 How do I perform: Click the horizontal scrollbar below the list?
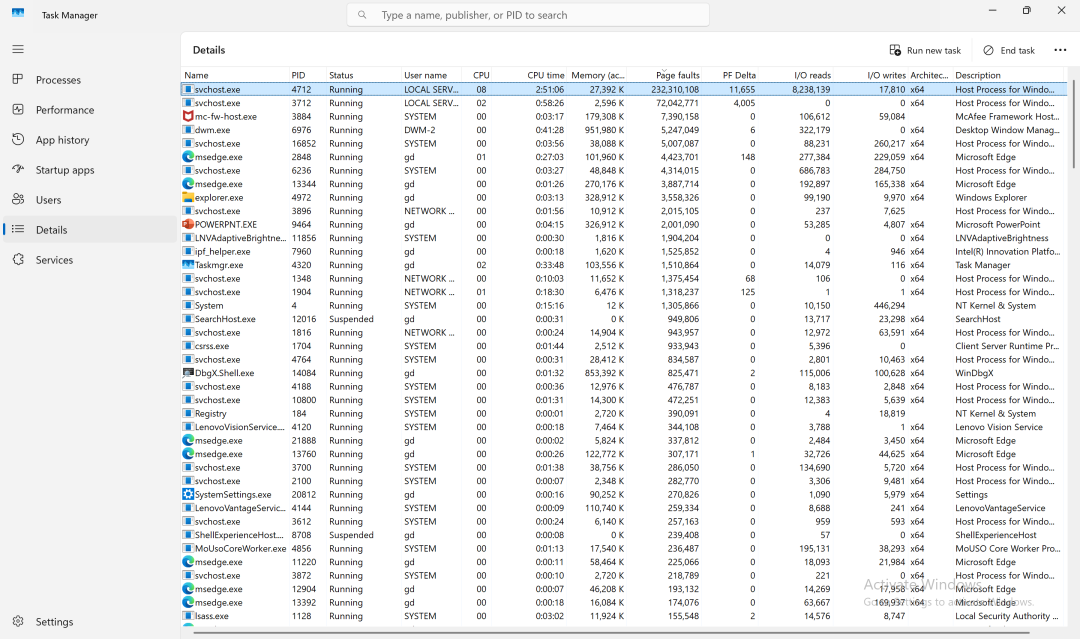click(x=612, y=632)
